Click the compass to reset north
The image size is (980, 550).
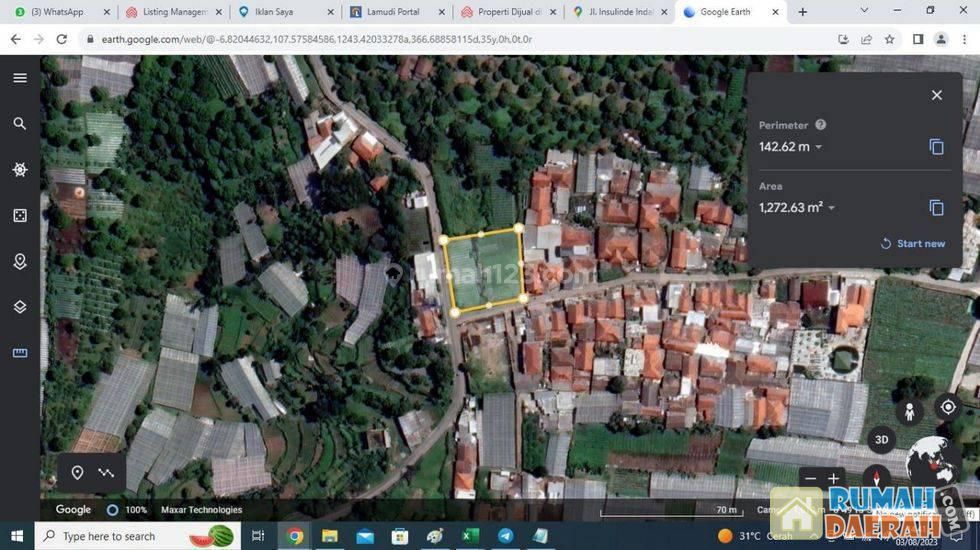point(877,478)
